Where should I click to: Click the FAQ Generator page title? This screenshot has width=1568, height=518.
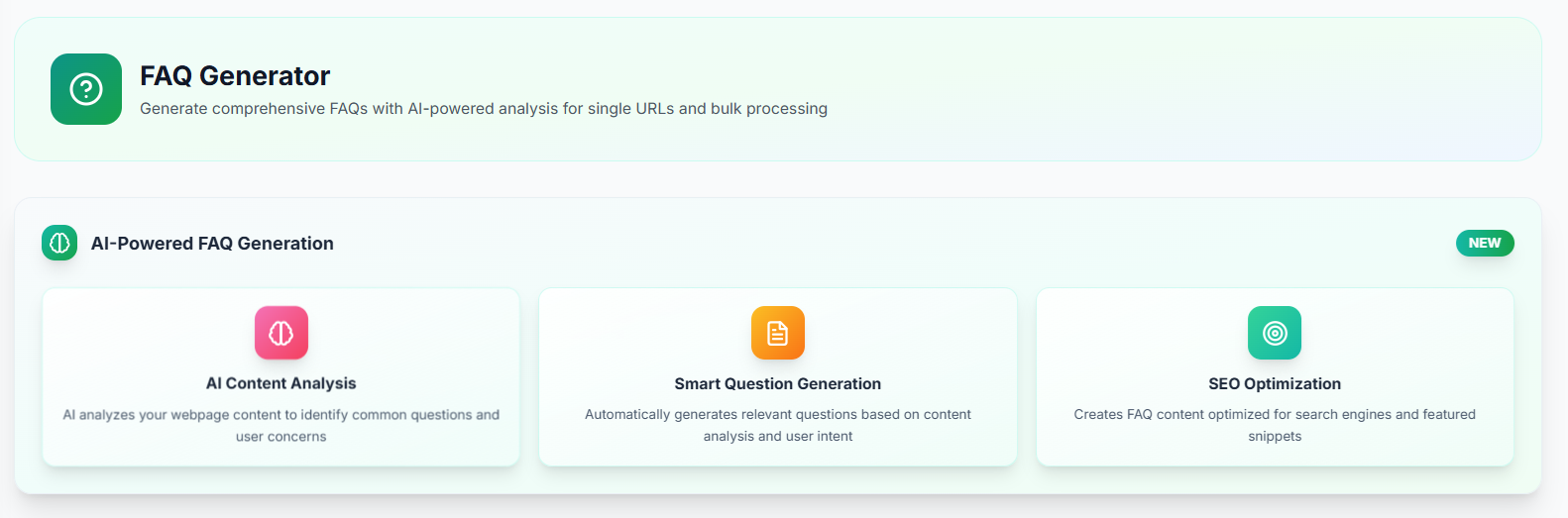(235, 76)
